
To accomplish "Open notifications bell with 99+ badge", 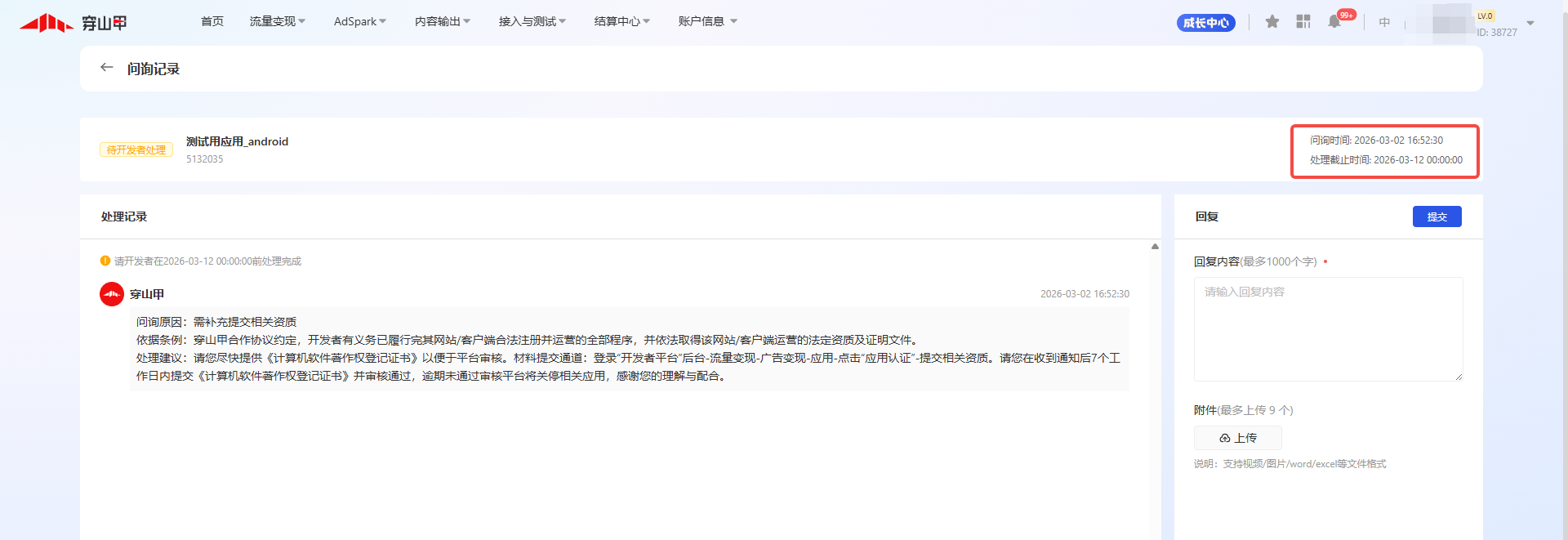I will point(1334,22).
